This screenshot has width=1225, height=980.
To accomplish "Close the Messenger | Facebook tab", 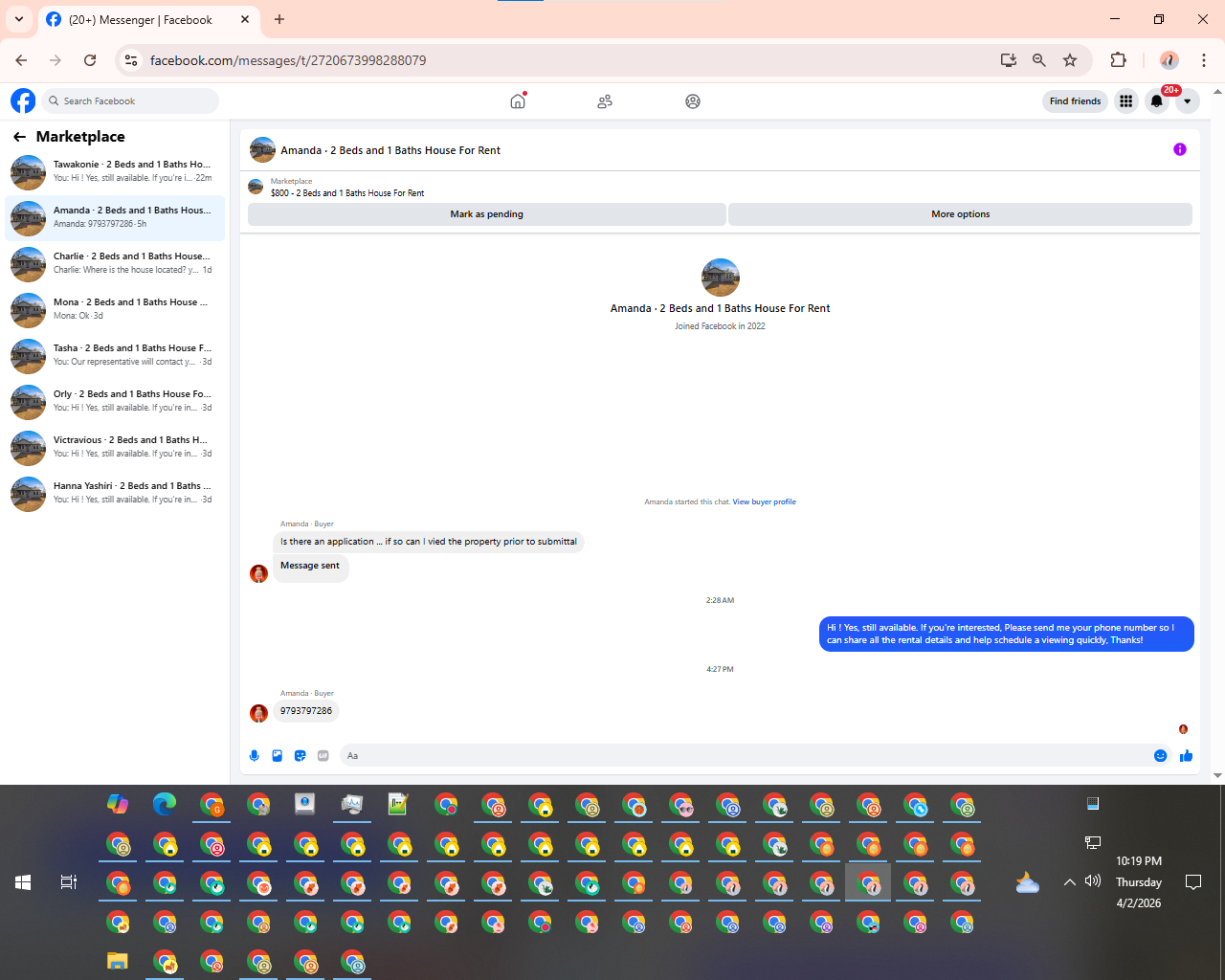I will click(x=245, y=19).
